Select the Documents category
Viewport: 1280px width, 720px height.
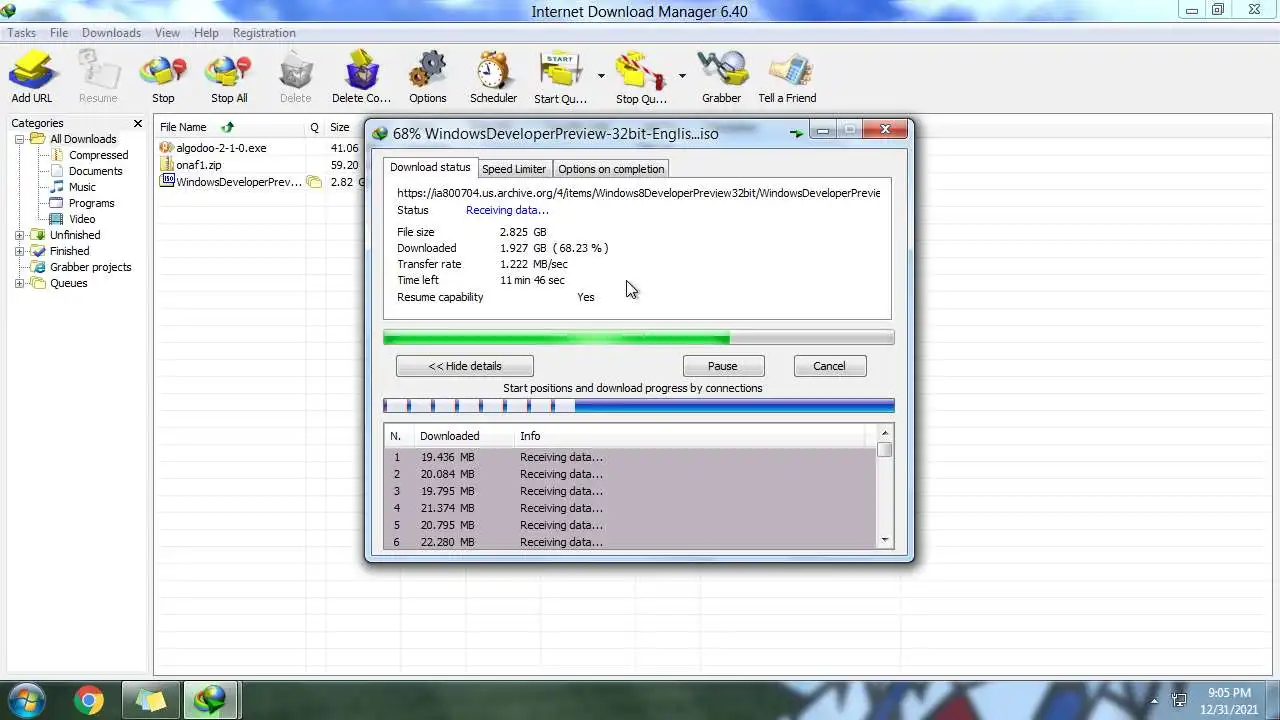[x=95, y=171]
